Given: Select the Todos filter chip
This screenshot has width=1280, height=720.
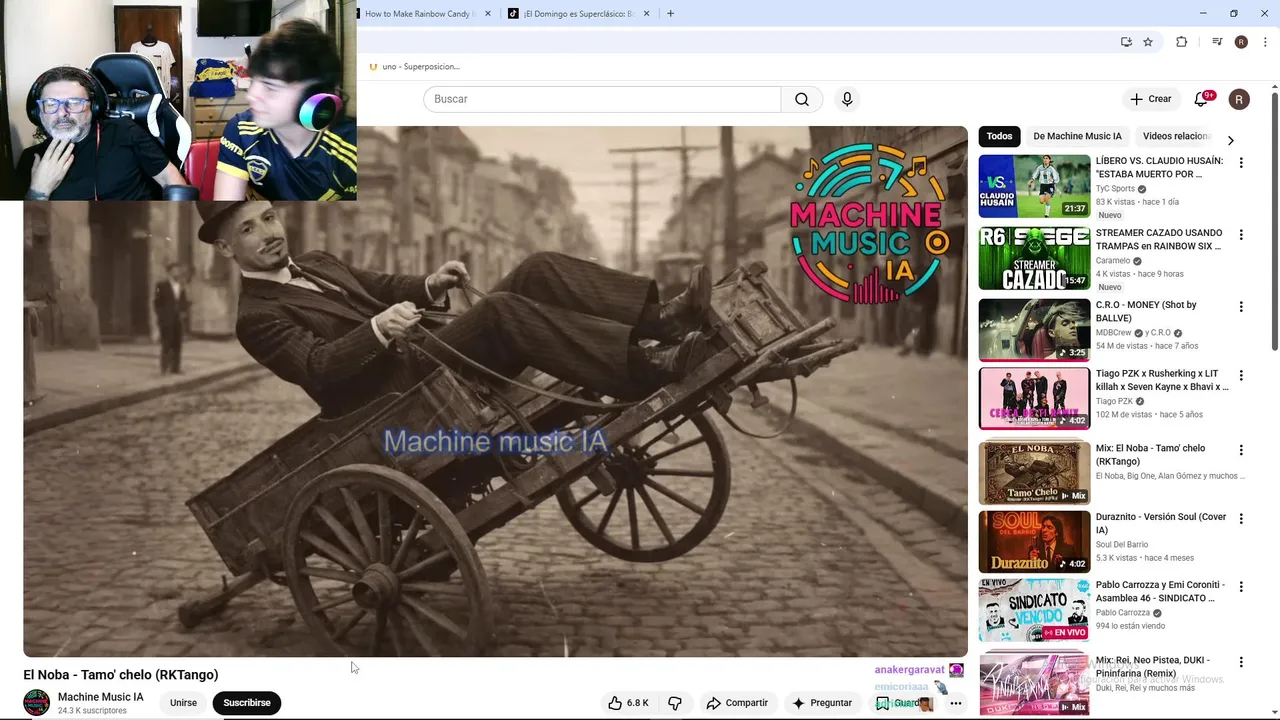Looking at the screenshot, I should click(999, 136).
